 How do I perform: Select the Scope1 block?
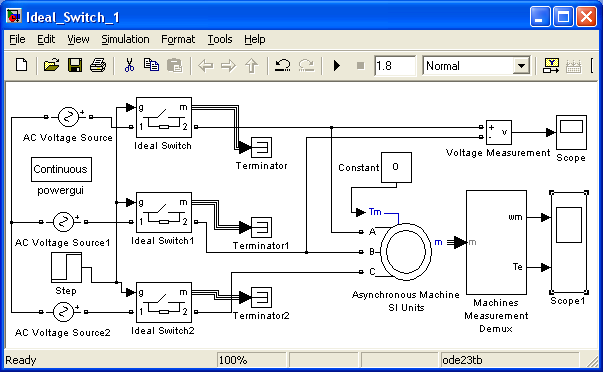pos(569,242)
